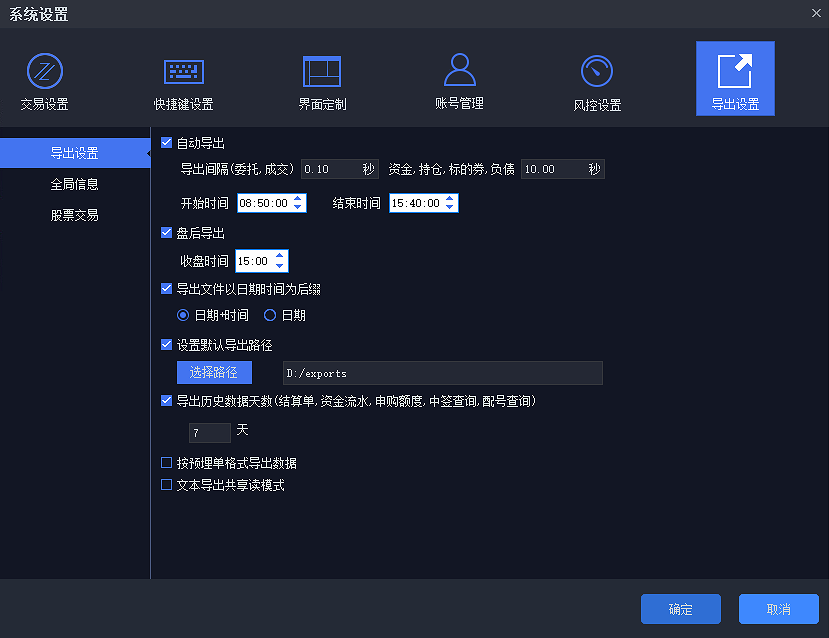The image size is (829, 638).
Task: Enable 按预埋单格式导出数据 checkbox
Action: click(167, 463)
